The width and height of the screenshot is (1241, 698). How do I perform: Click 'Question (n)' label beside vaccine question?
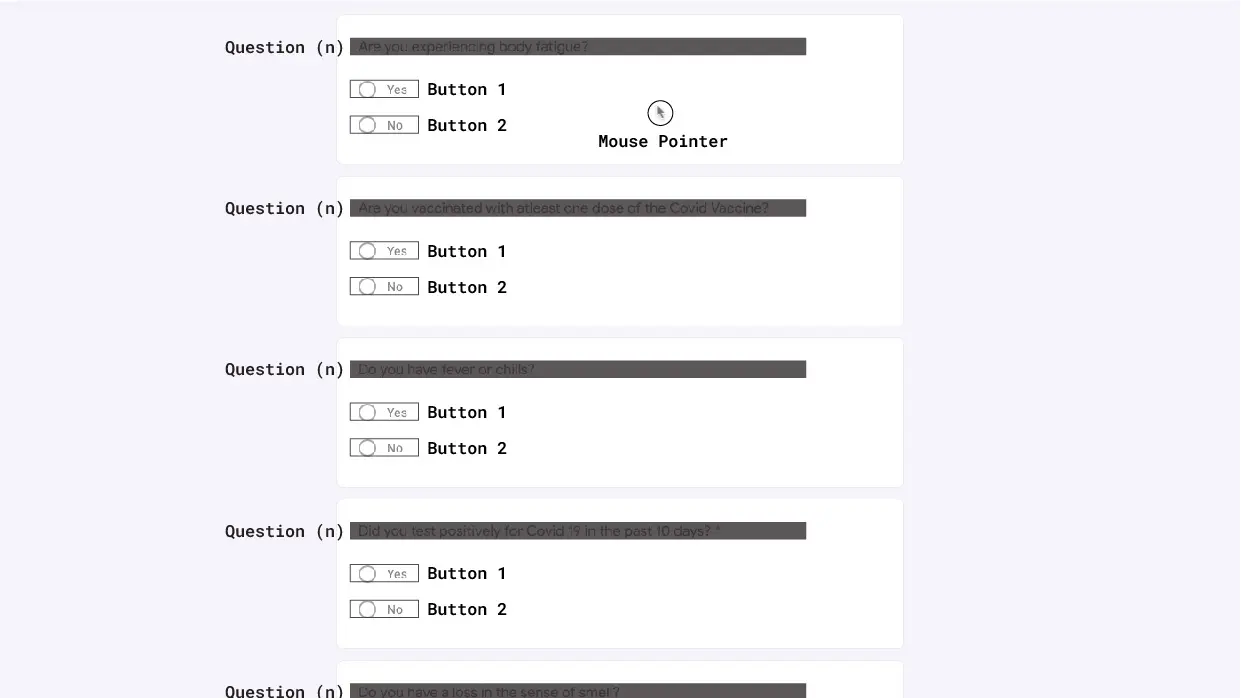tap(285, 208)
